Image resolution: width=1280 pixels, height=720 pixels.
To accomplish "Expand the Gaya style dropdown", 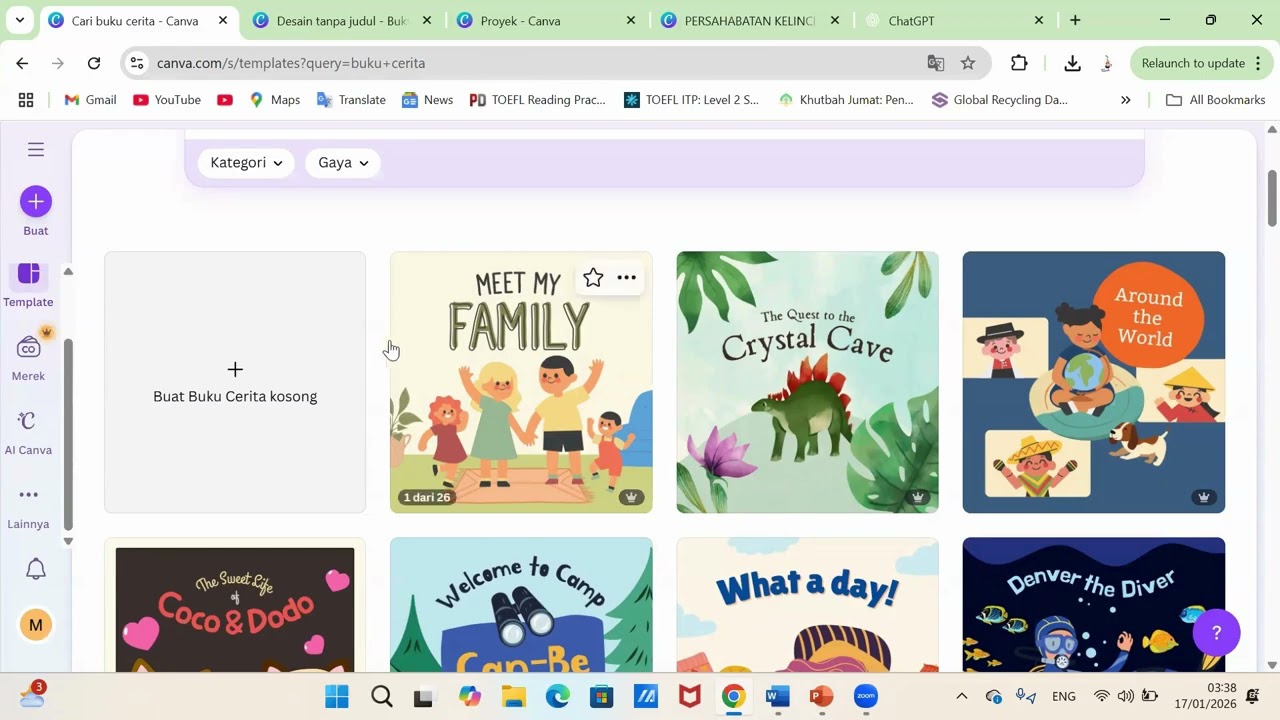I will point(343,163).
